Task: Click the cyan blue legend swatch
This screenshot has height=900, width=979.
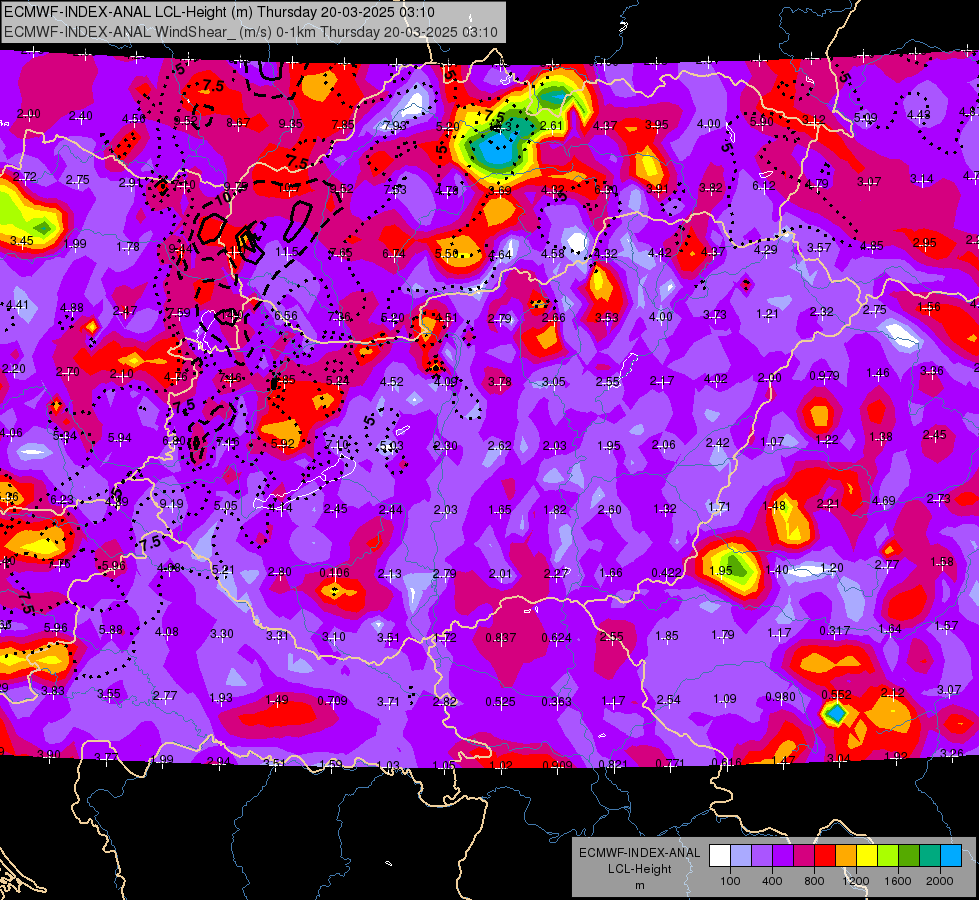Action: coord(951,856)
